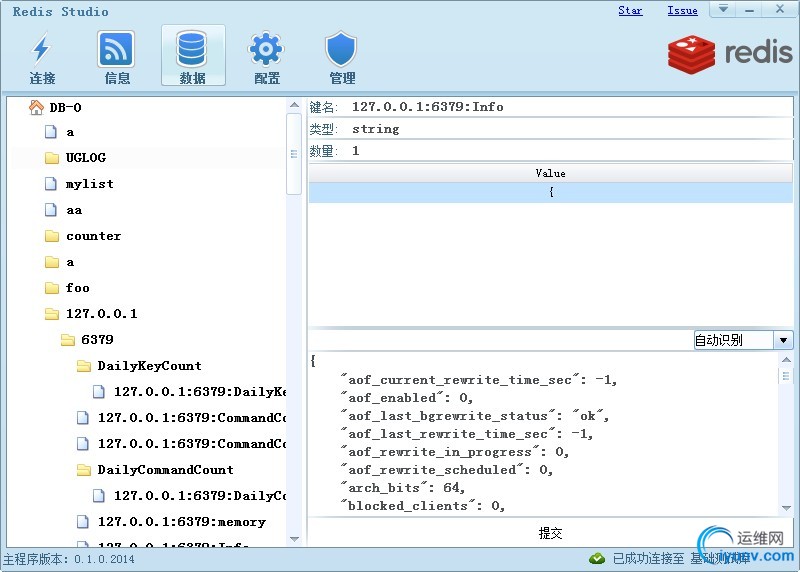Image resolution: width=800 pixels, height=572 pixels.
Task: Open the 配置 (Config) gear icon
Action: click(x=266, y=49)
